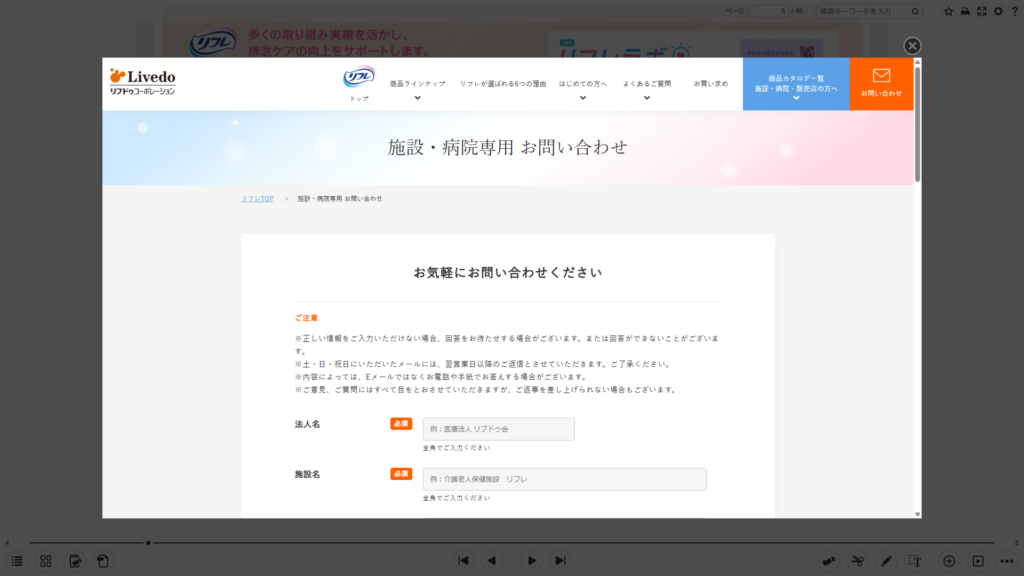The height and width of the screenshot is (576, 1024).
Task: Open viewer settings gear icon
Action: [x=998, y=11]
